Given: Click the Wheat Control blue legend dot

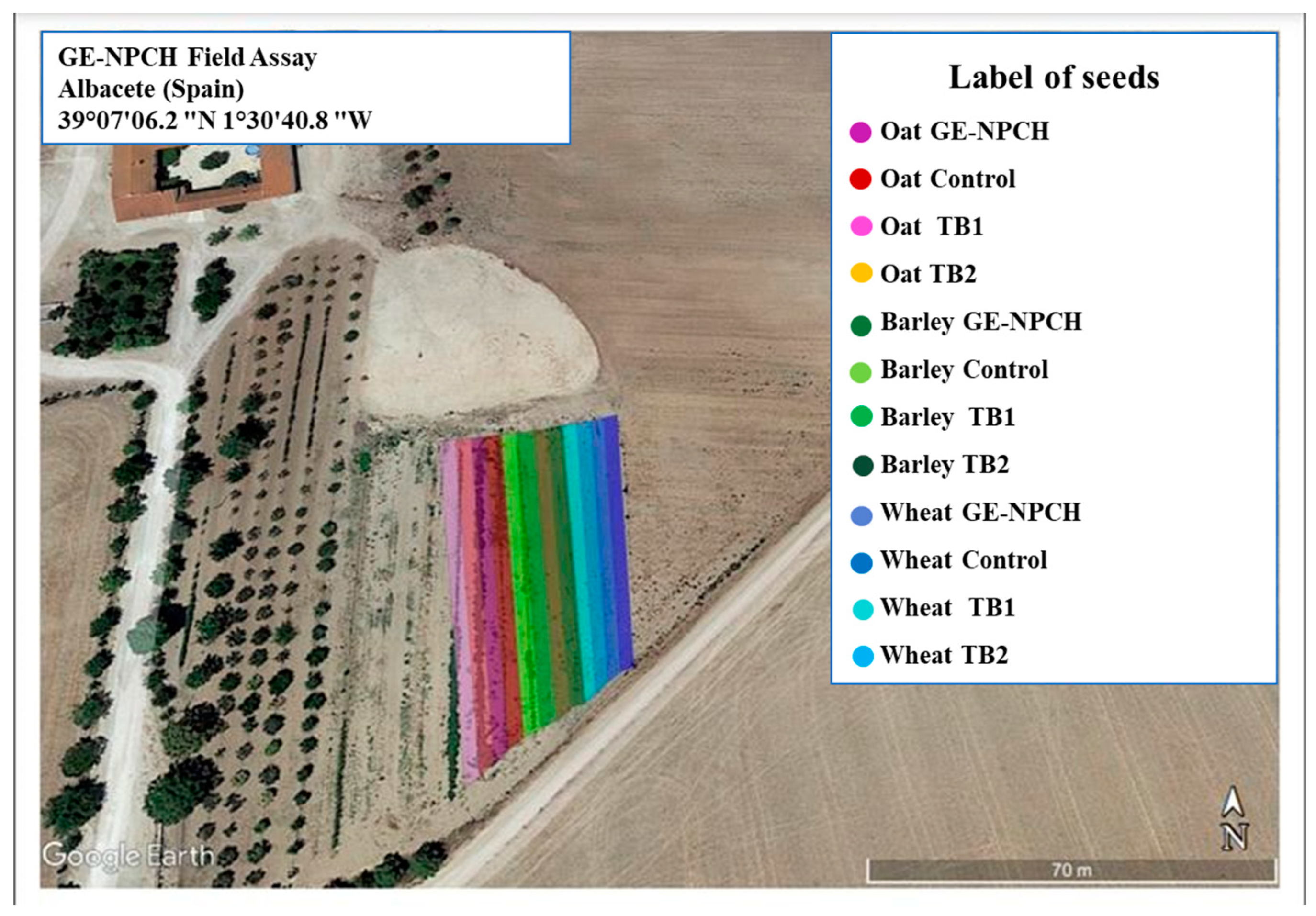Looking at the screenshot, I should tap(862, 562).
